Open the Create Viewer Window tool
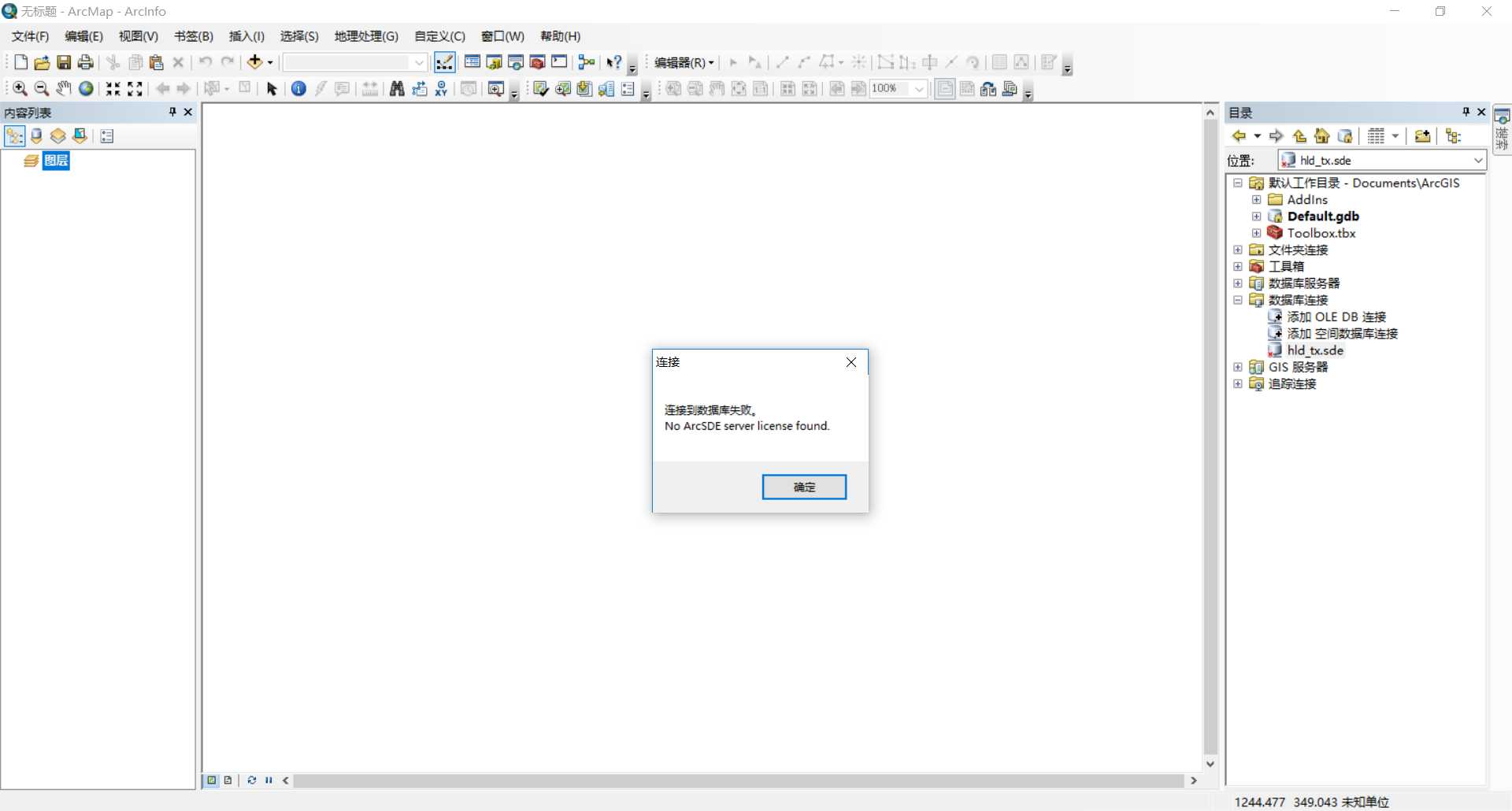The image size is (1512, 811). (x=495, y=89)
